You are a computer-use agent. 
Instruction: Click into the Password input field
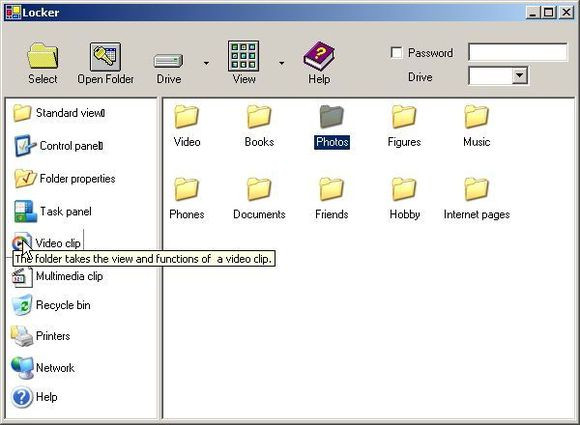point(517,52)
